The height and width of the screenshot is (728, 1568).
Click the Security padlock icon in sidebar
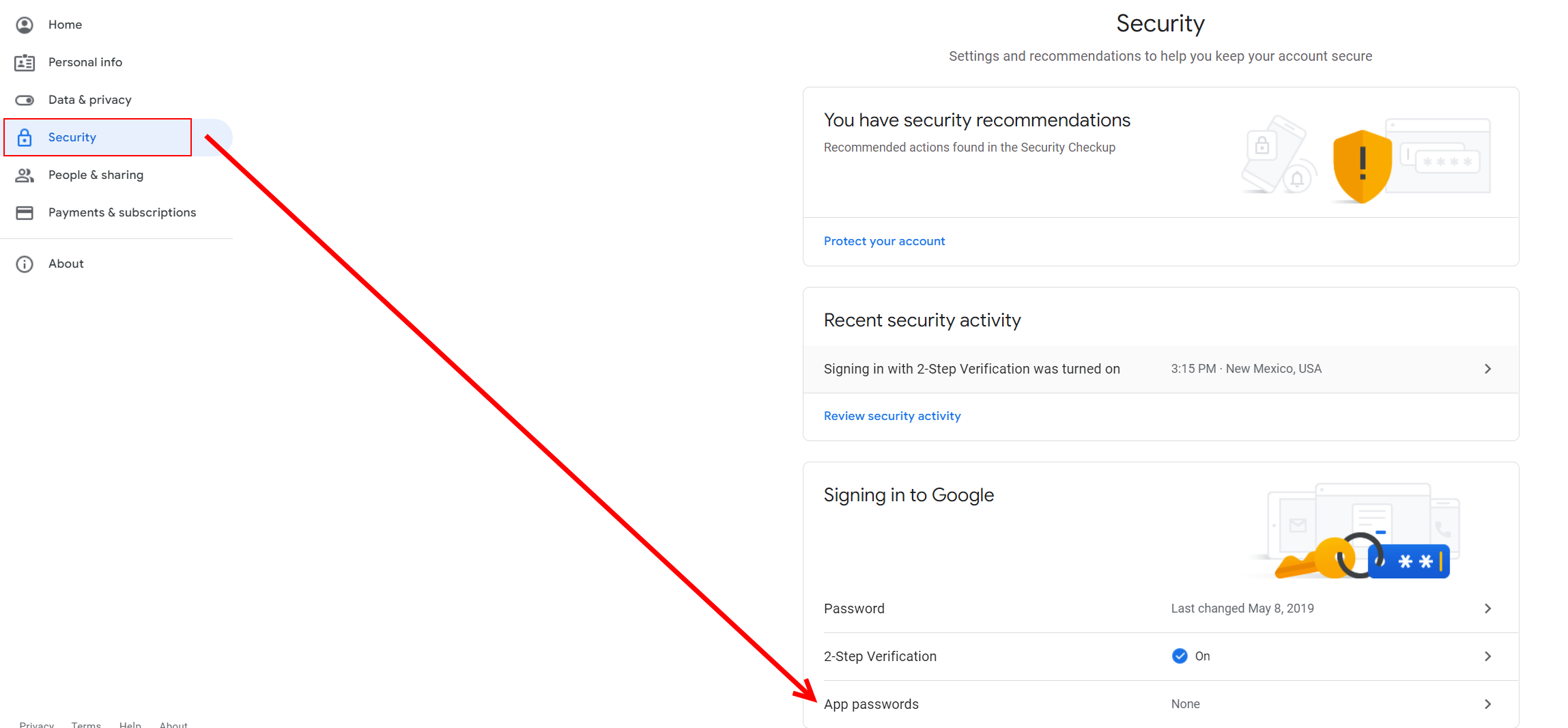[x=25, y=137]
